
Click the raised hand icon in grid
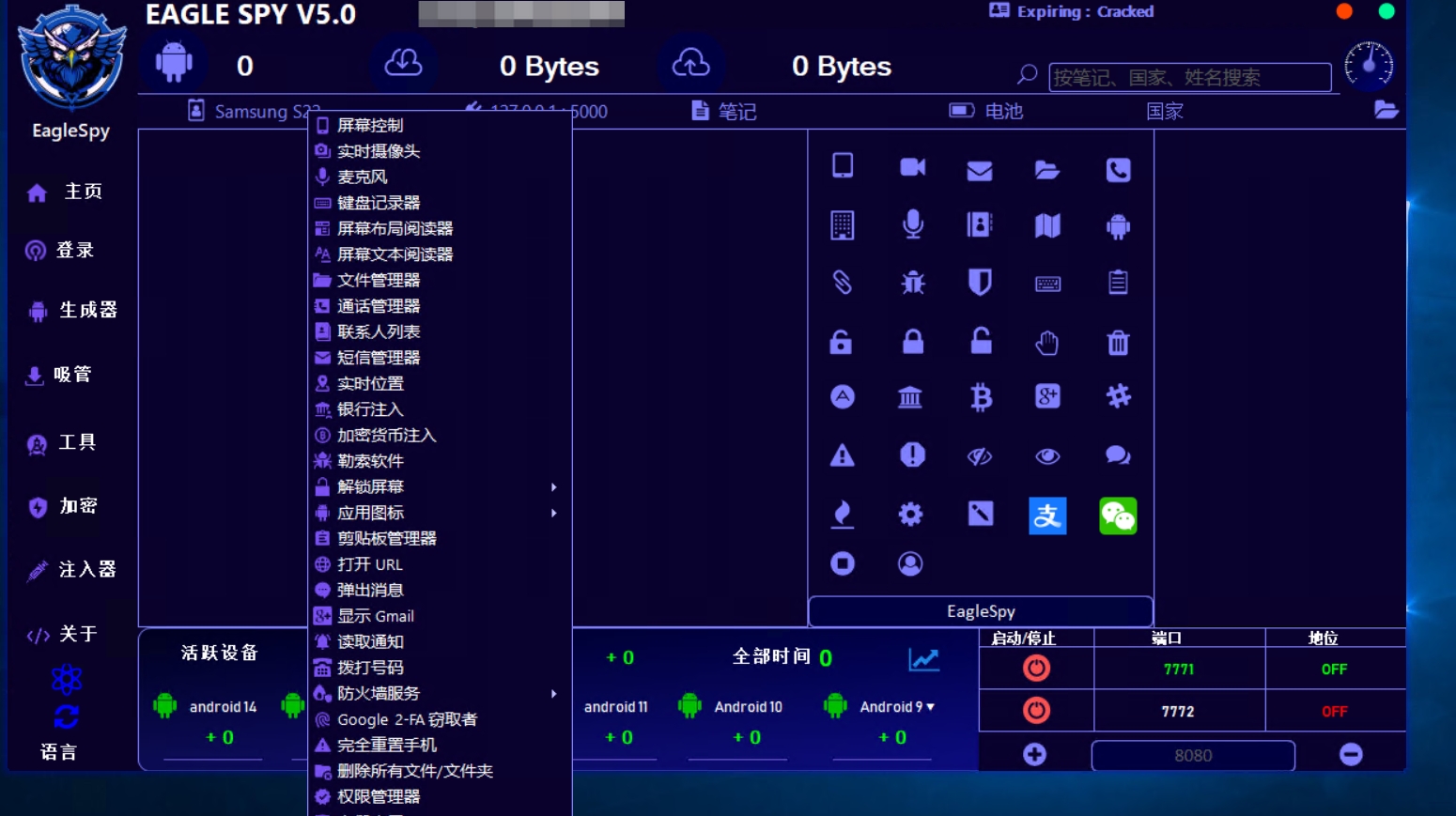(1047, 343)
